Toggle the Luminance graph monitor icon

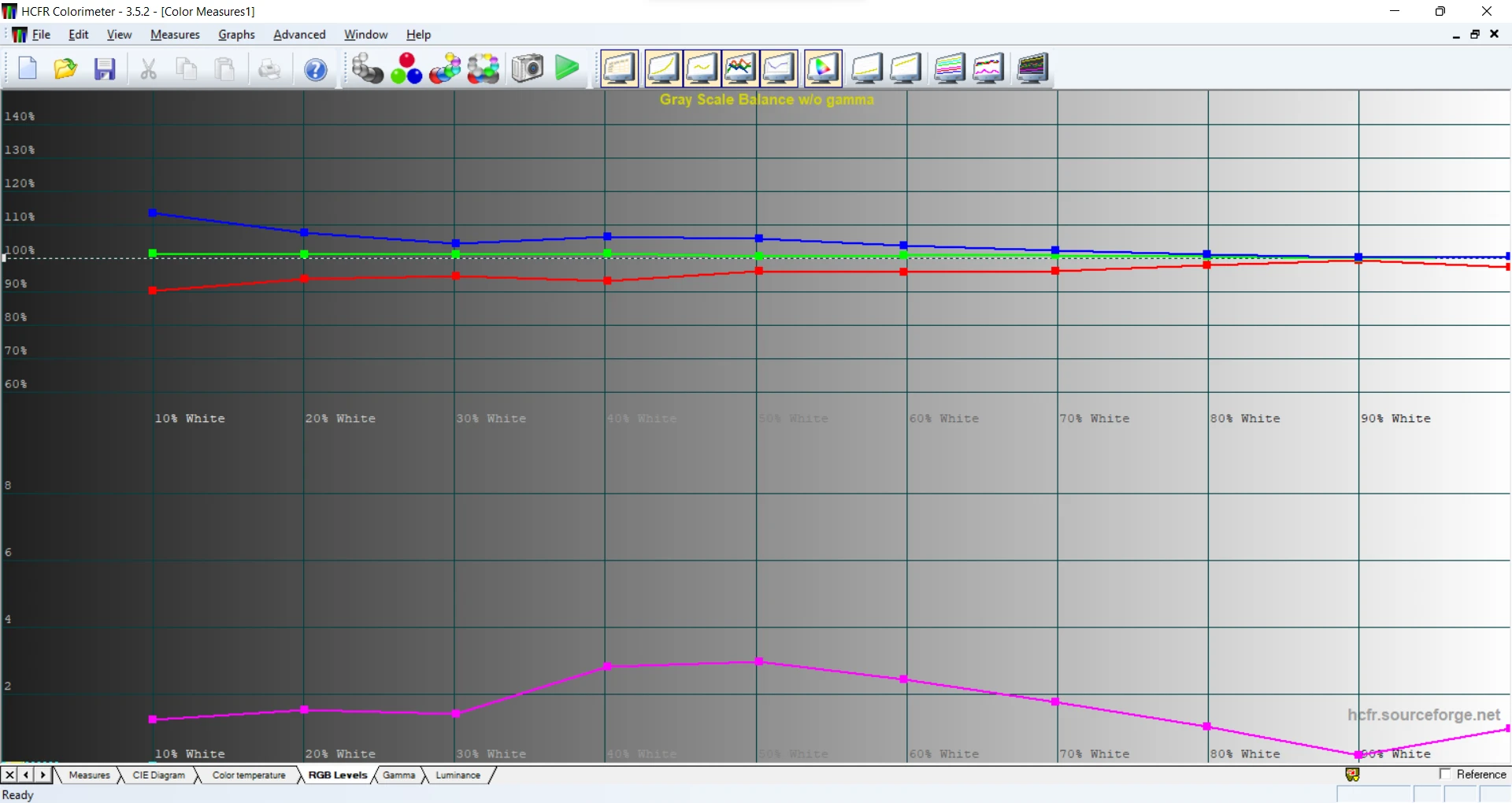point(663,68)
